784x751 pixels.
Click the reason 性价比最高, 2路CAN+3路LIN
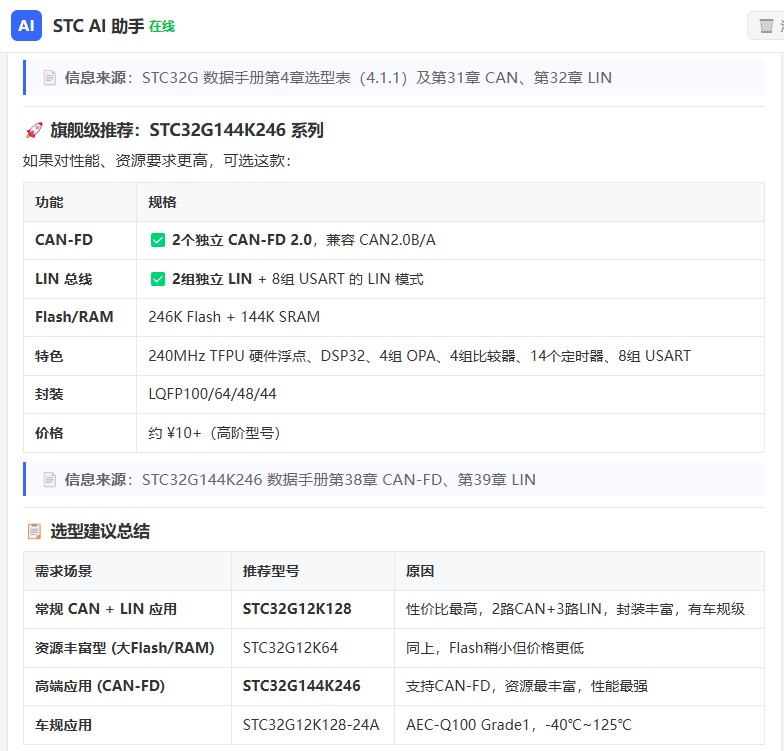(x=504, y=609)
